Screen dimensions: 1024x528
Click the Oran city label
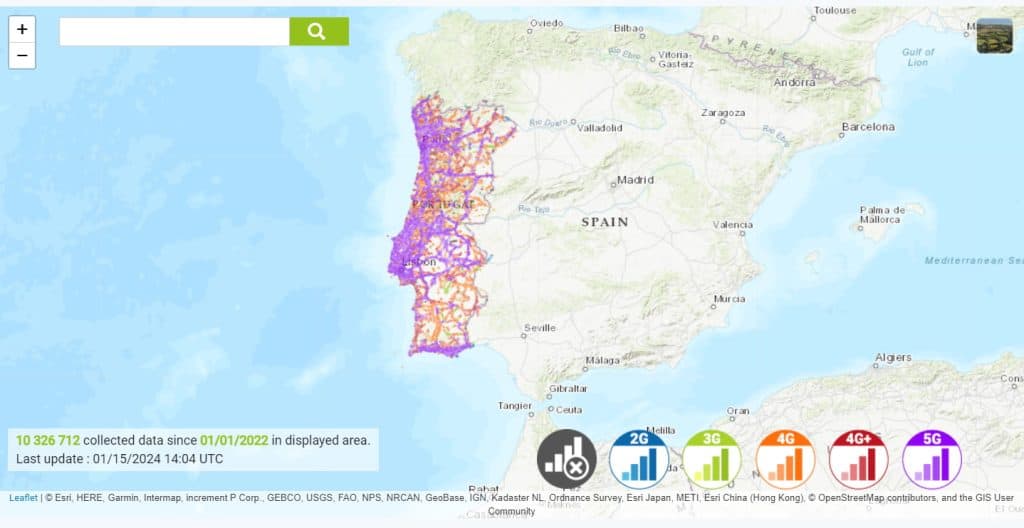click(x=738, y=411)
